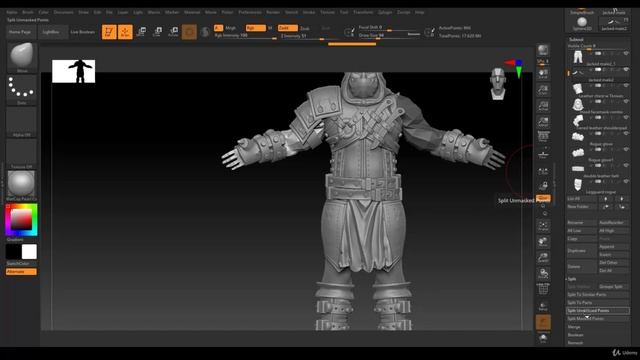Toggle Rgb paint mode
The height and width of the screenshot is (360, 640).
click(x=256, y=28)
